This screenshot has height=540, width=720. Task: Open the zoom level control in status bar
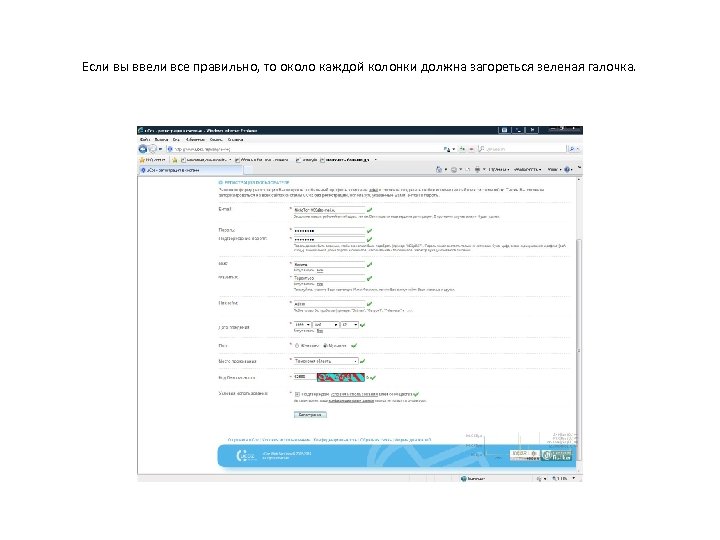563,478
